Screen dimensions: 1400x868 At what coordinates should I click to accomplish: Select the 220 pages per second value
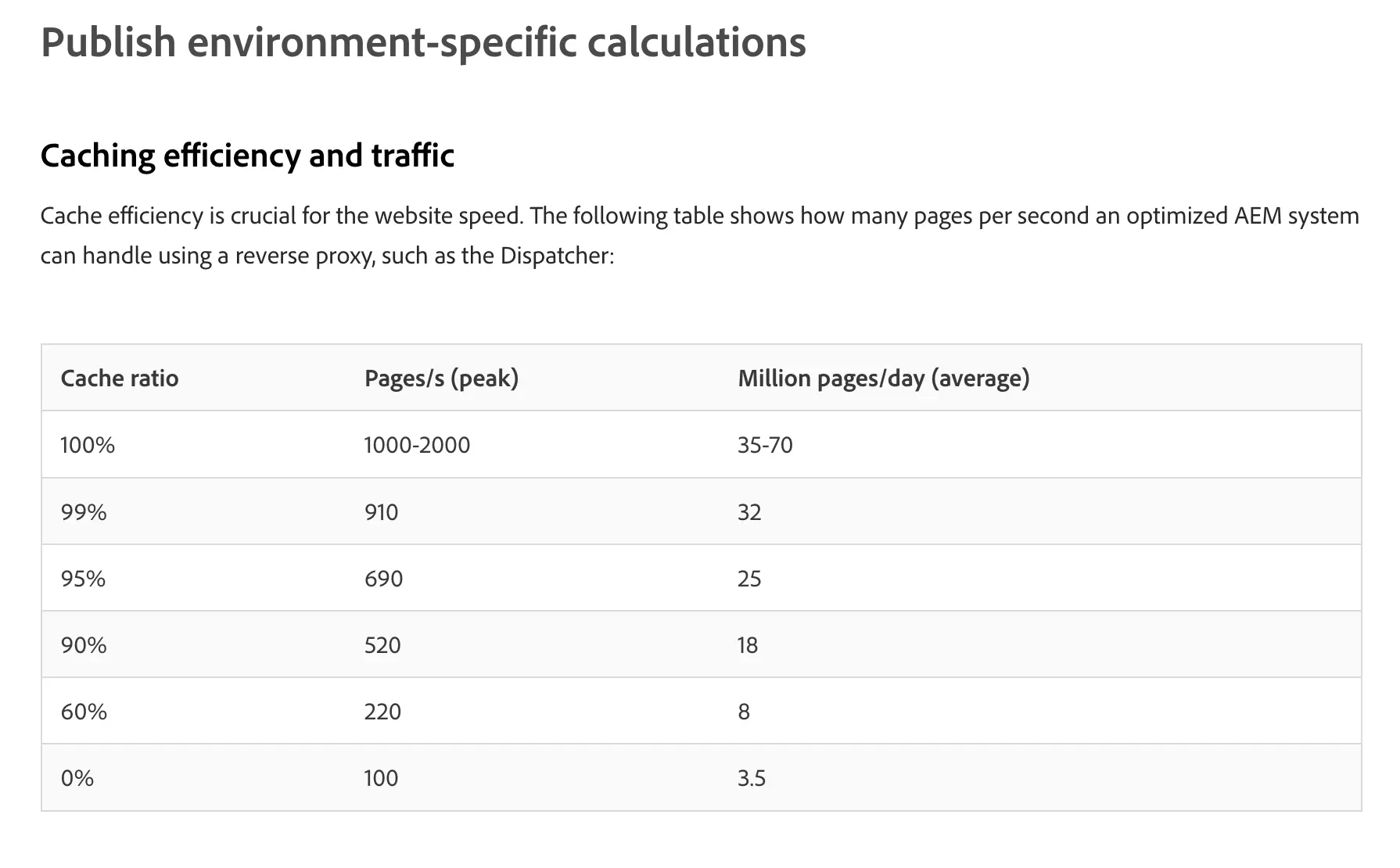(382, 712)
